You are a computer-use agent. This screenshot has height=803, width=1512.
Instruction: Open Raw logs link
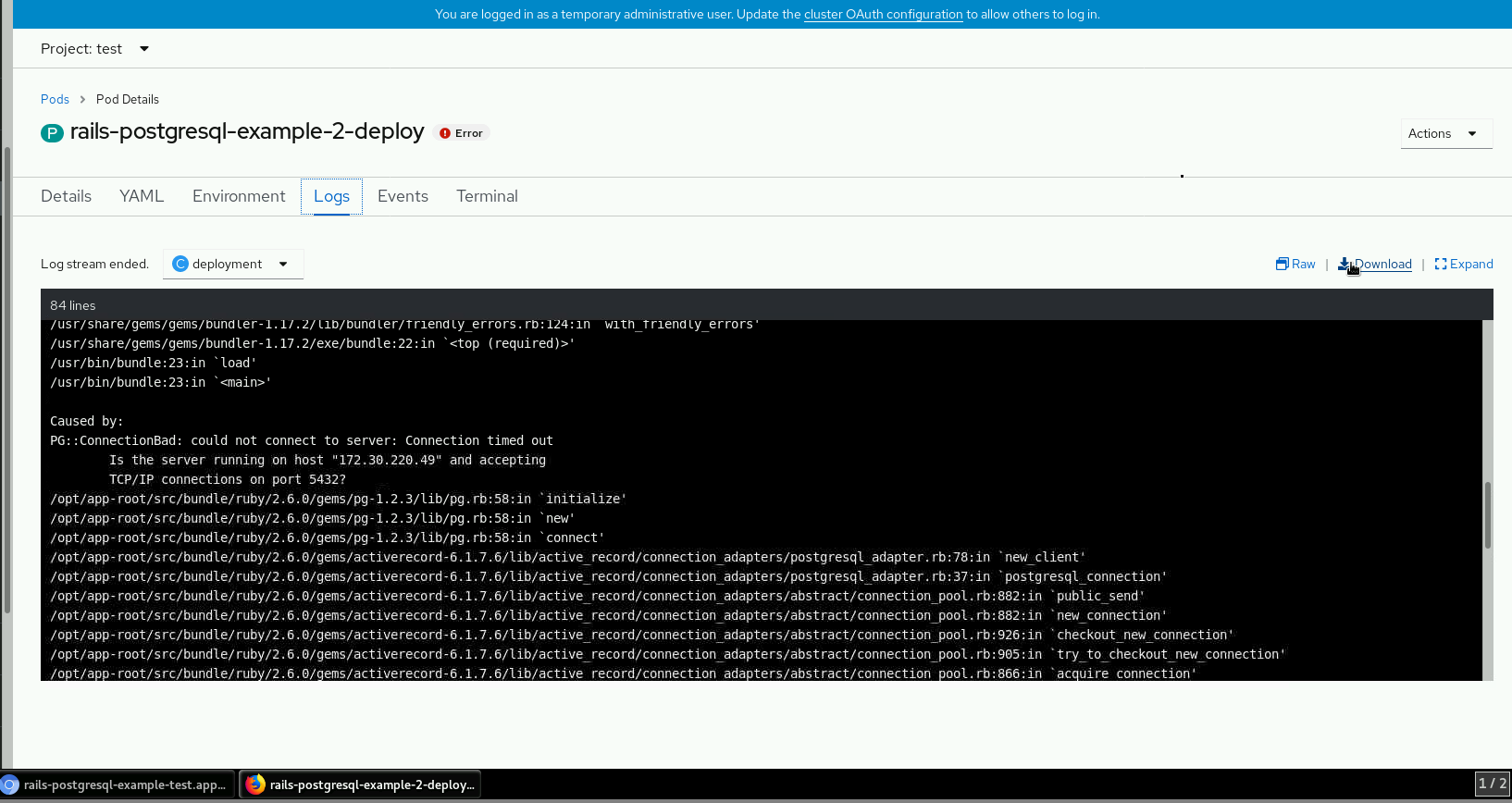click(1295, 264)
